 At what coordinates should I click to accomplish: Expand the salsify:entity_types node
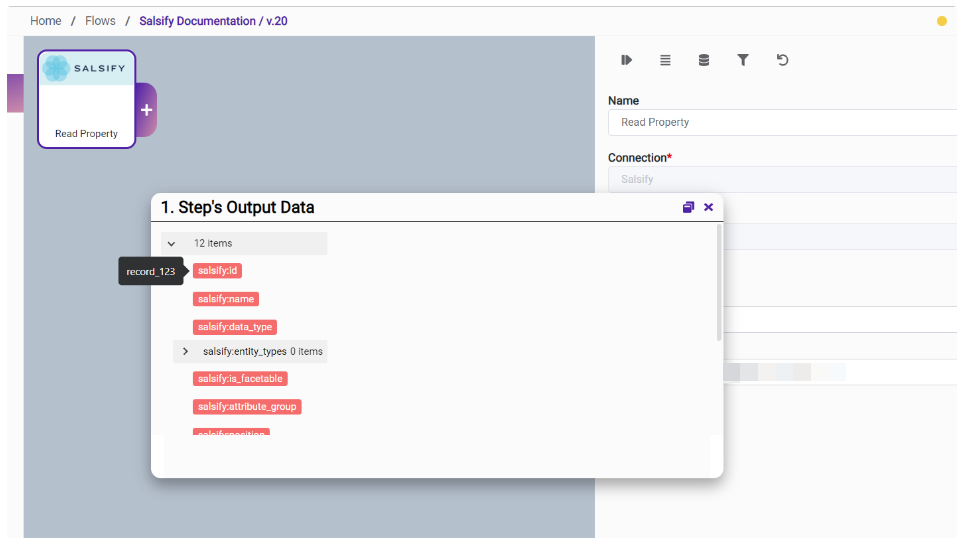(x=185, y=351)
